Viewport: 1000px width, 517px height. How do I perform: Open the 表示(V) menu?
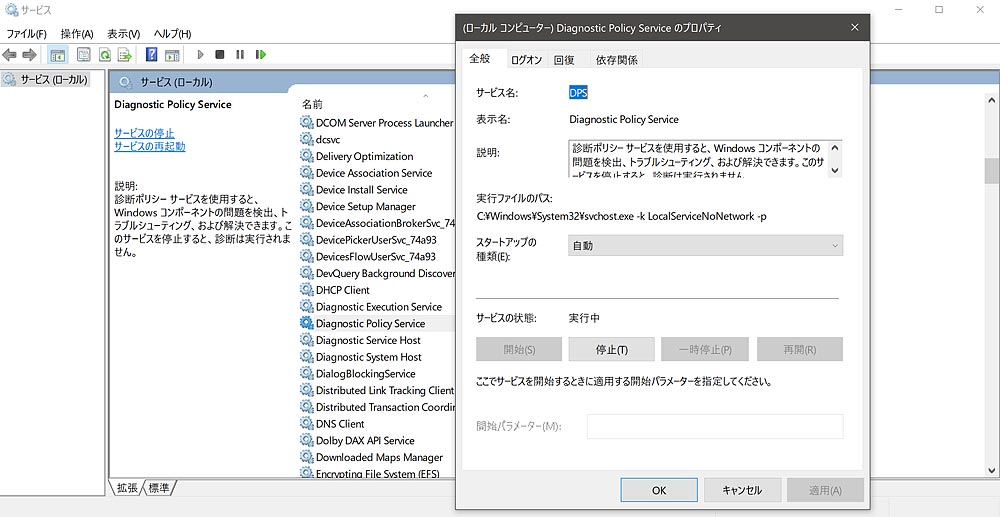coord(124,34)
